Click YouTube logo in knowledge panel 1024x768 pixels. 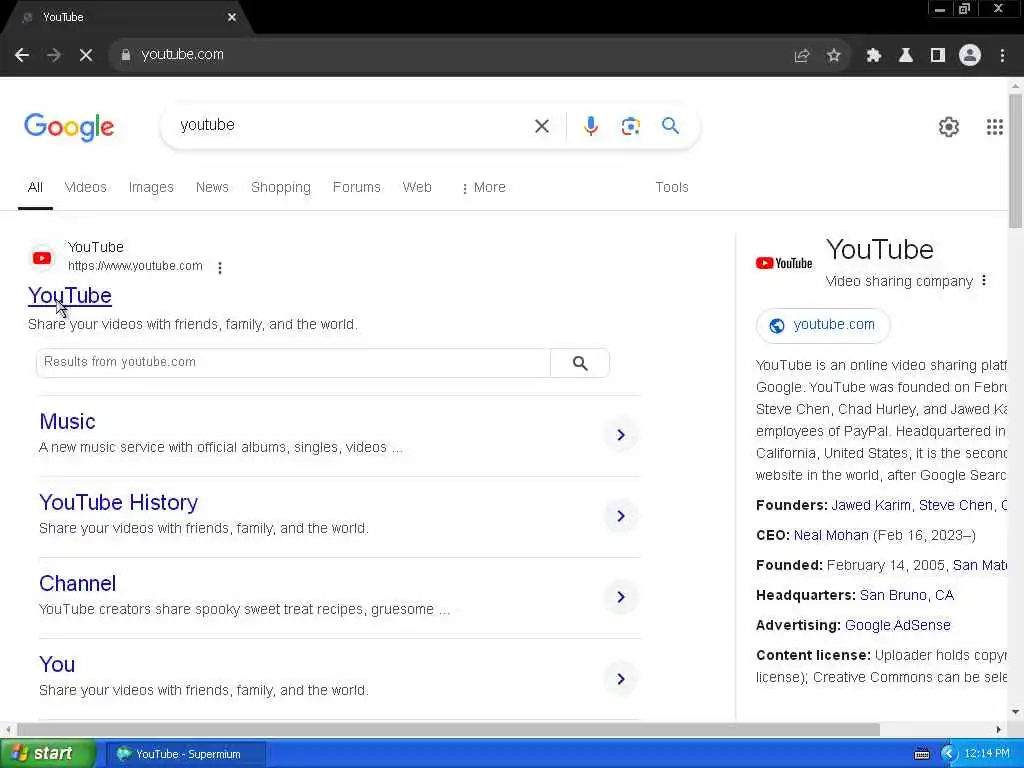[784, 263]
